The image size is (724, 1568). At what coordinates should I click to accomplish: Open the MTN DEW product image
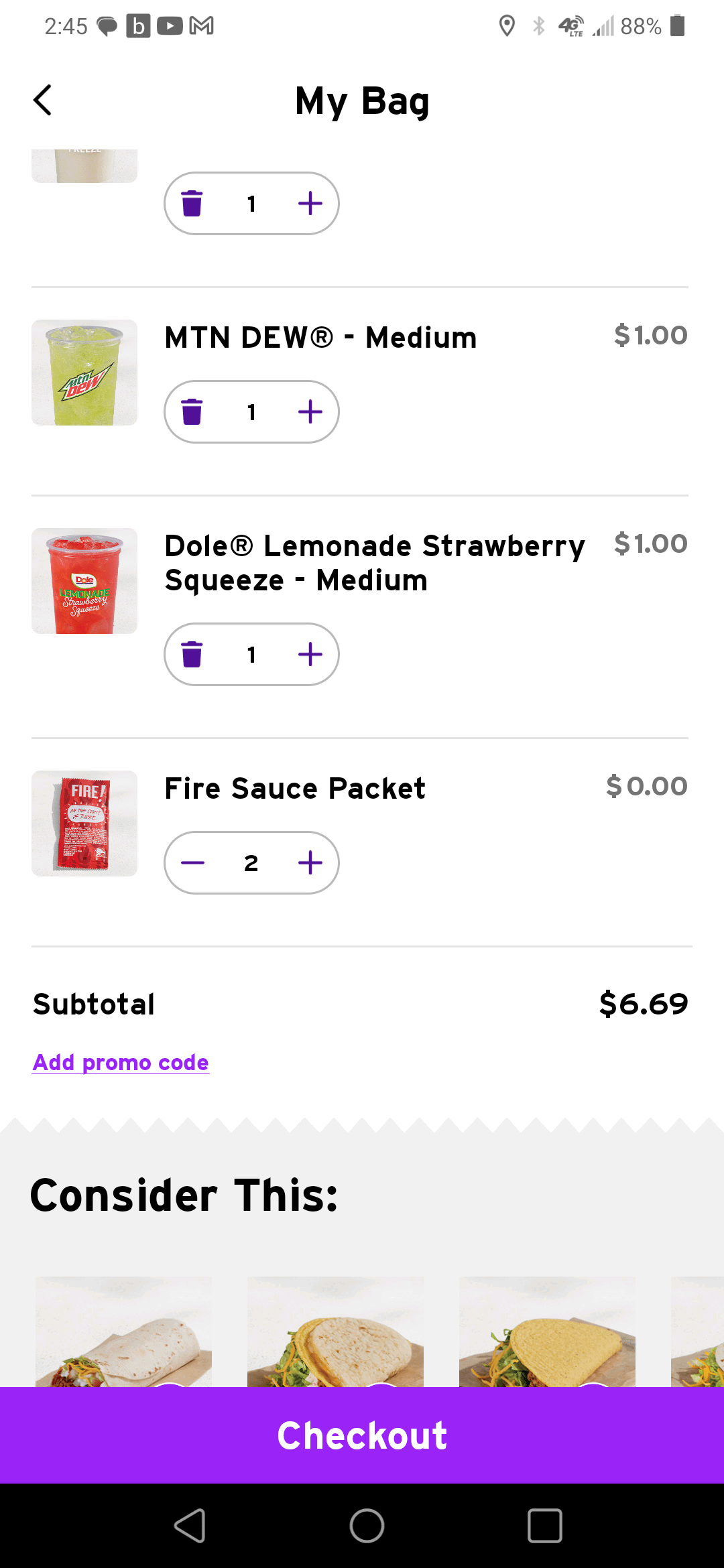84,373
